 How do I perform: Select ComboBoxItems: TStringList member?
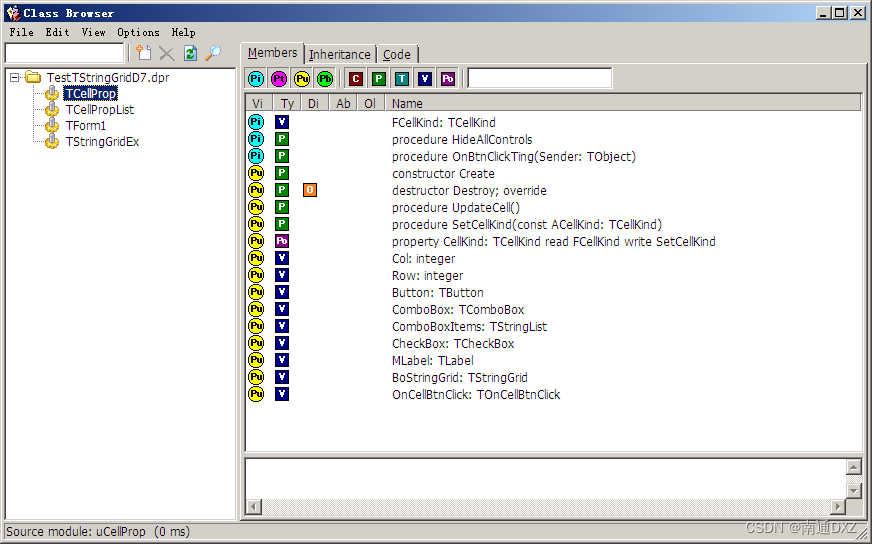coord(469,327)
